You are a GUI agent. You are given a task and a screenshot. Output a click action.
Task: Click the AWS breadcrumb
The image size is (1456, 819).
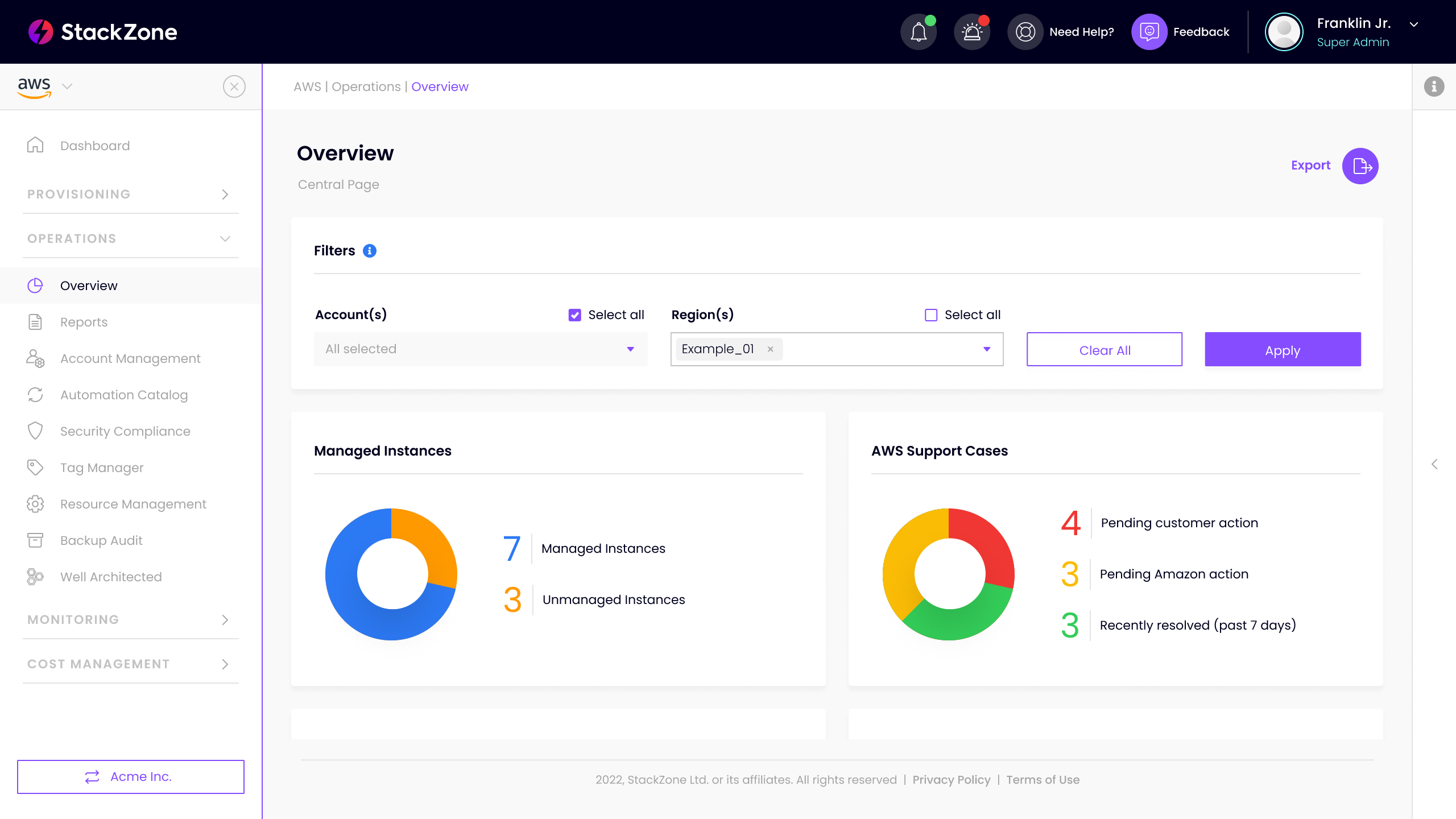tap(307, 86)
